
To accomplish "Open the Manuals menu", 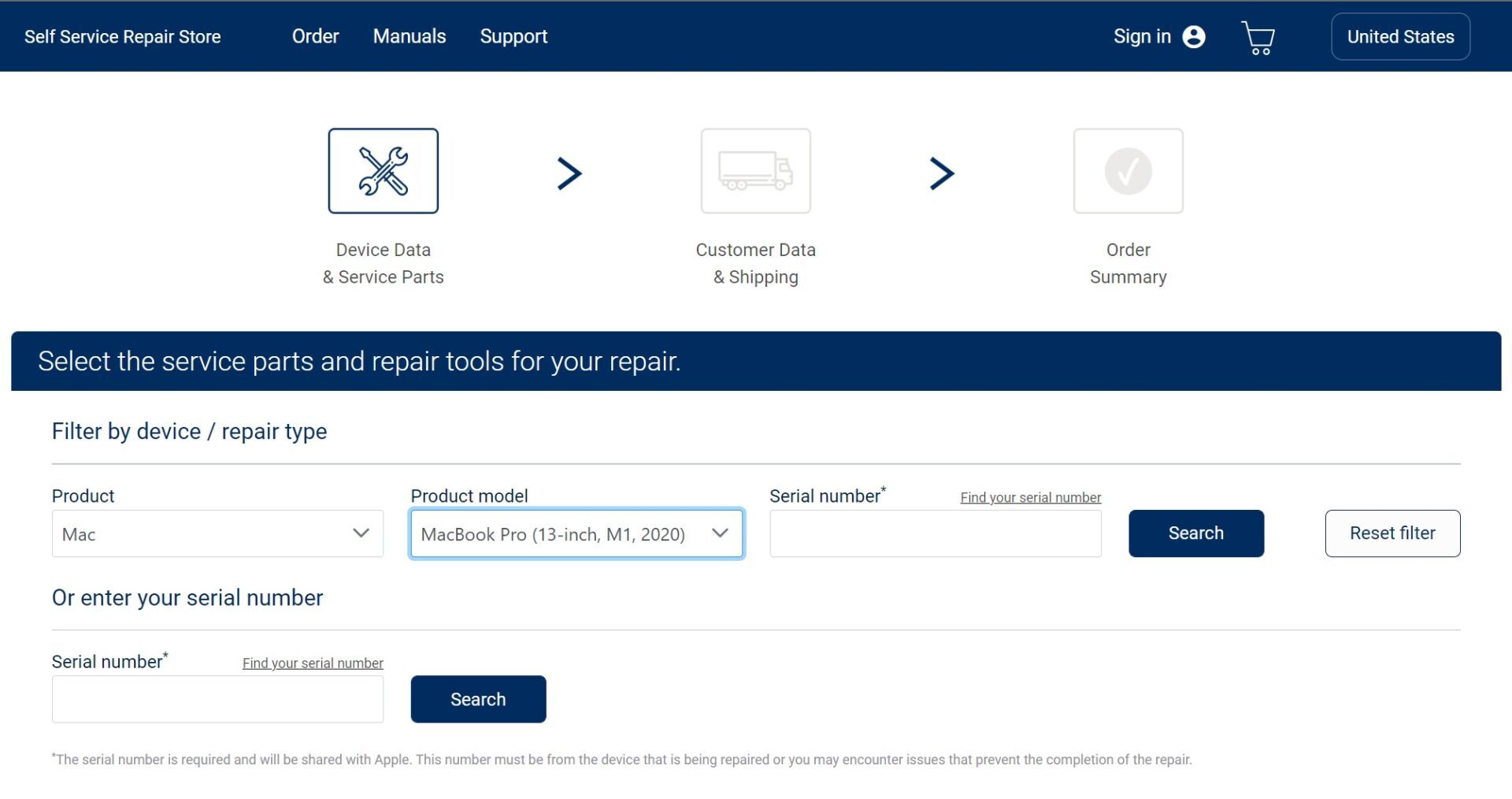I will [x=409, y=36].
